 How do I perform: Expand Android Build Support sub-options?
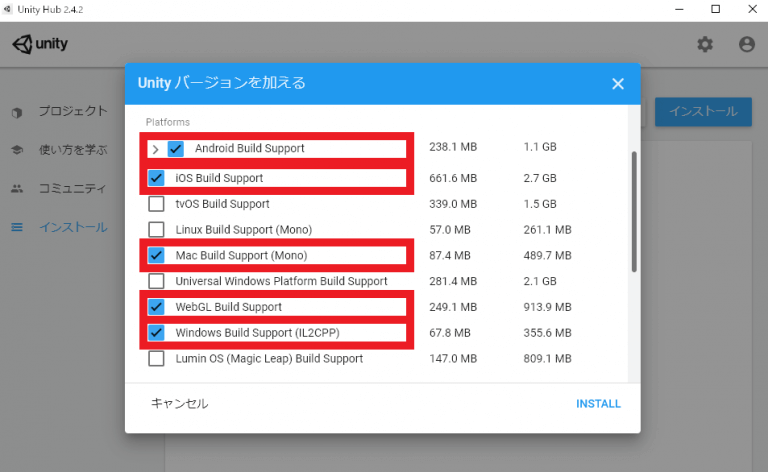pyautogui.click(x=156, y=149)
